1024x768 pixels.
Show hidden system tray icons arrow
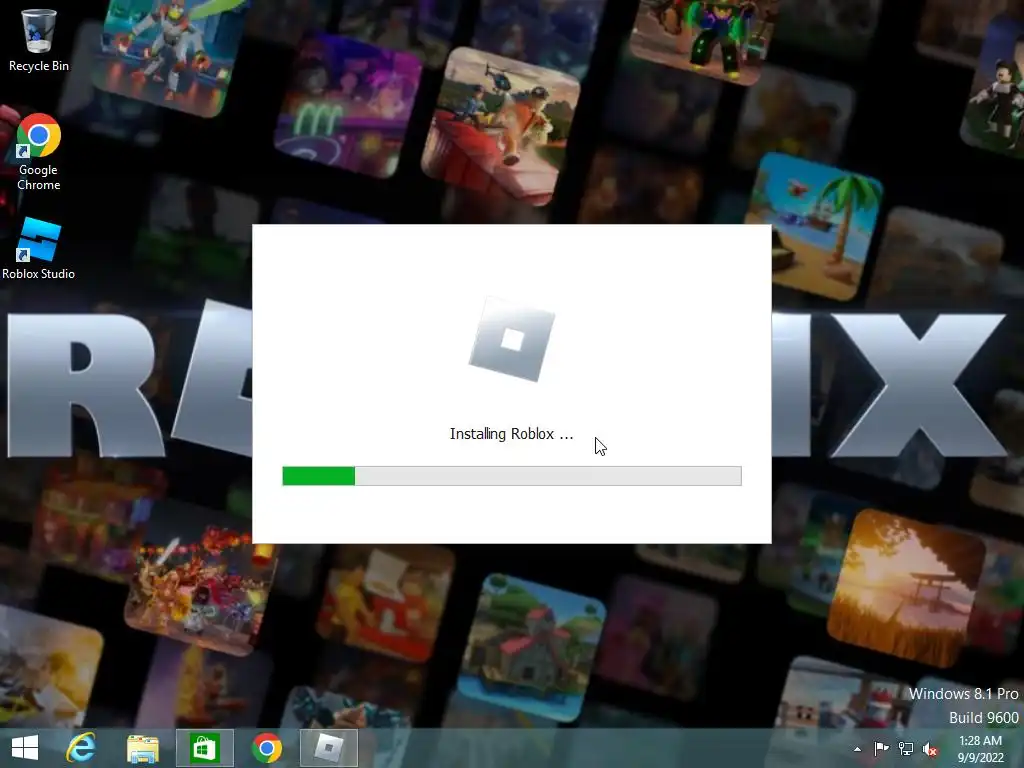click(x=857, y=749)
